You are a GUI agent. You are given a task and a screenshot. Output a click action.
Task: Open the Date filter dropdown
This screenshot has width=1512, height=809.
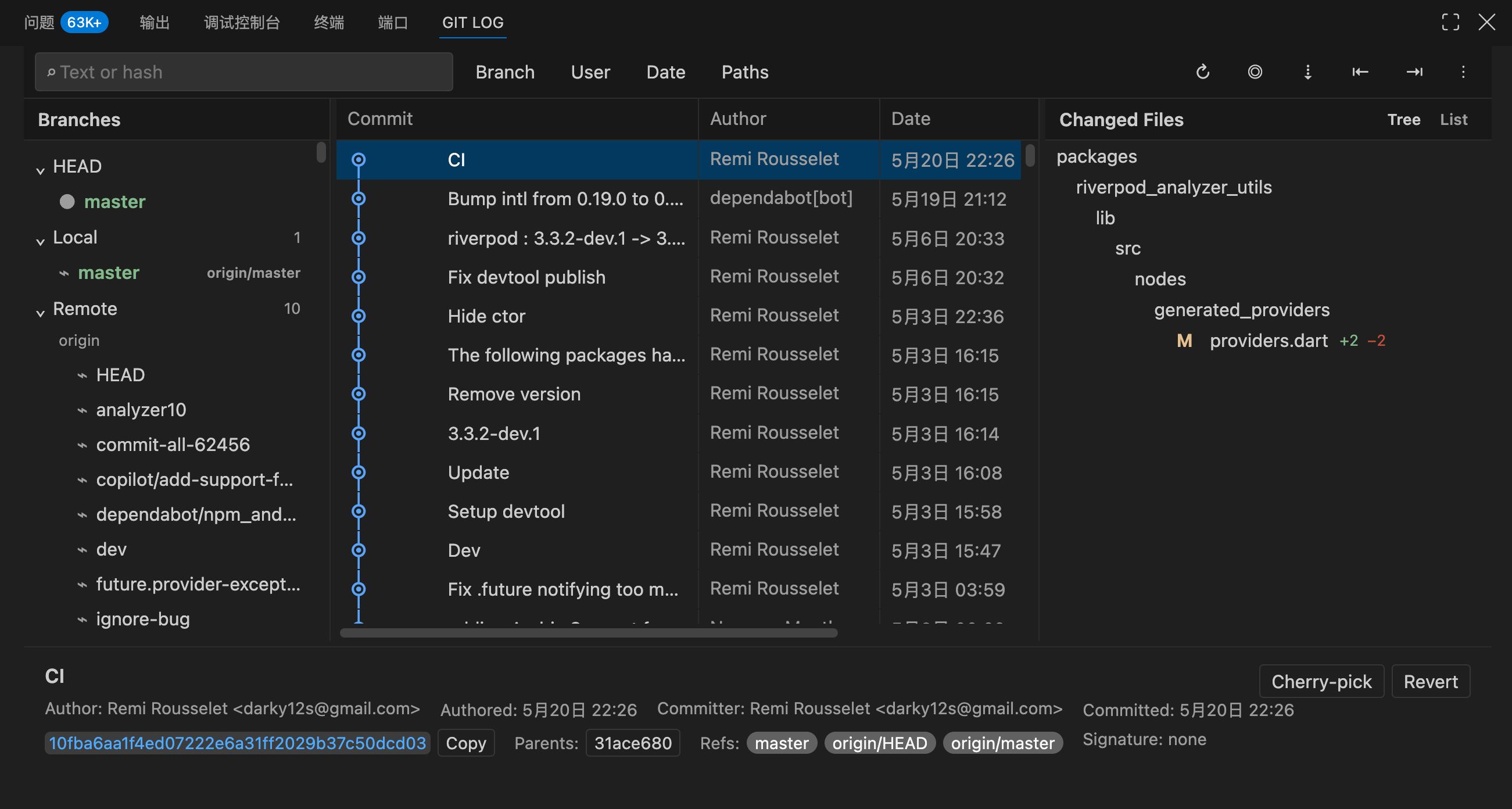pos(665,71)
